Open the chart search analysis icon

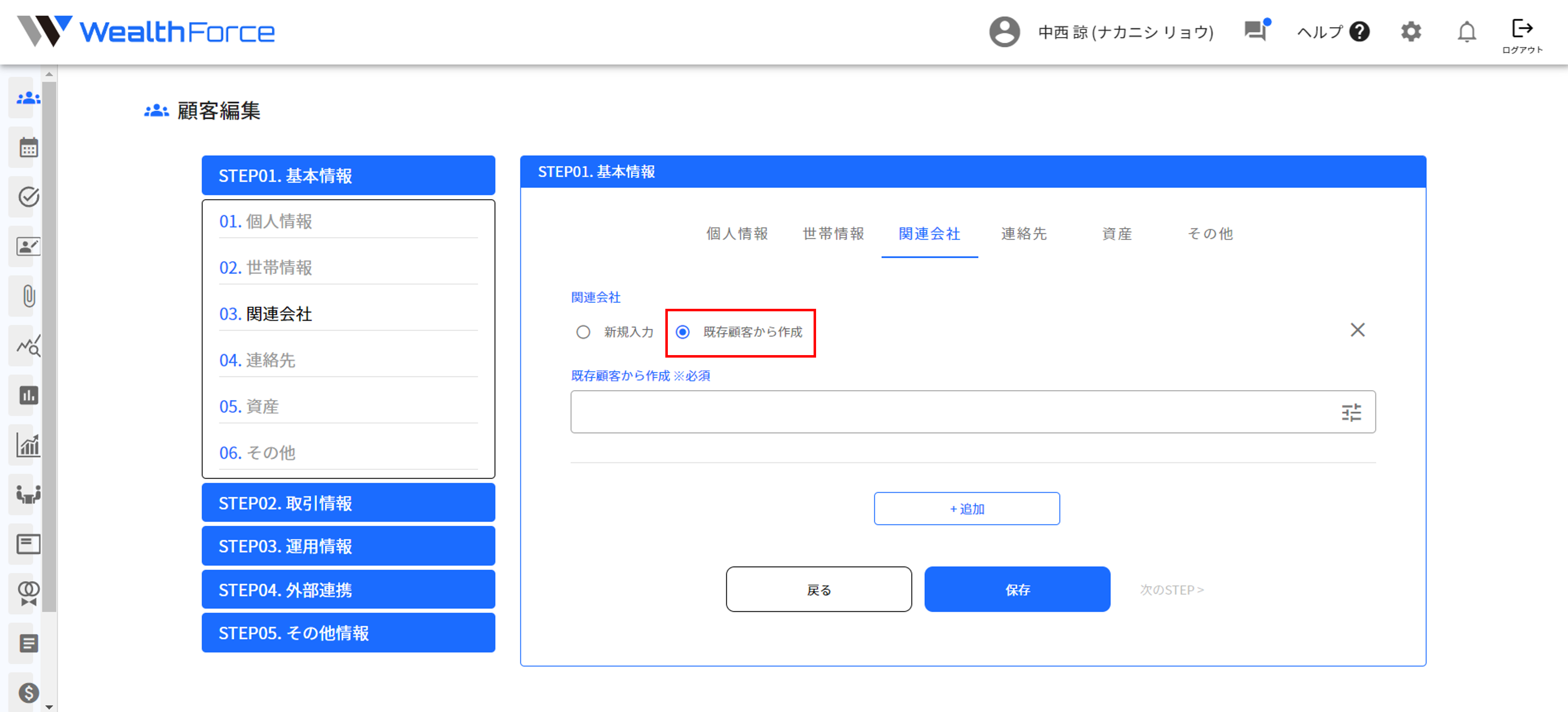[x=28, y=345]
